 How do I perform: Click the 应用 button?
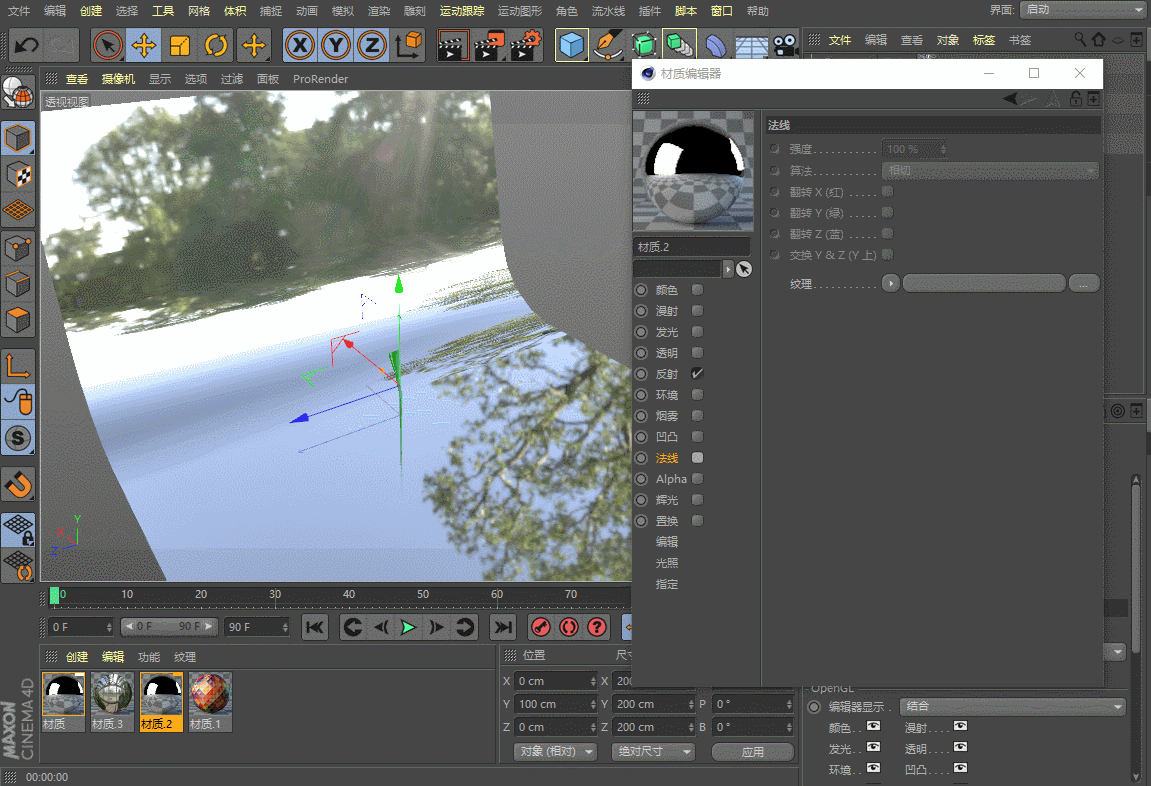coord(752,752)
